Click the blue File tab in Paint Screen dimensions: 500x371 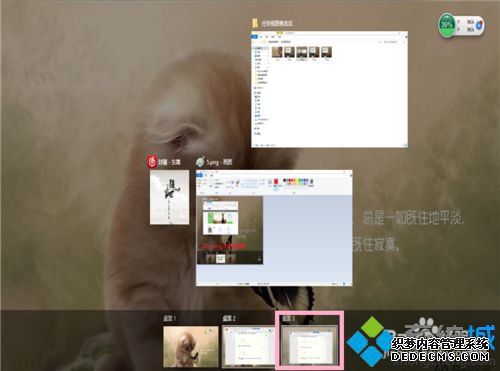200,175
